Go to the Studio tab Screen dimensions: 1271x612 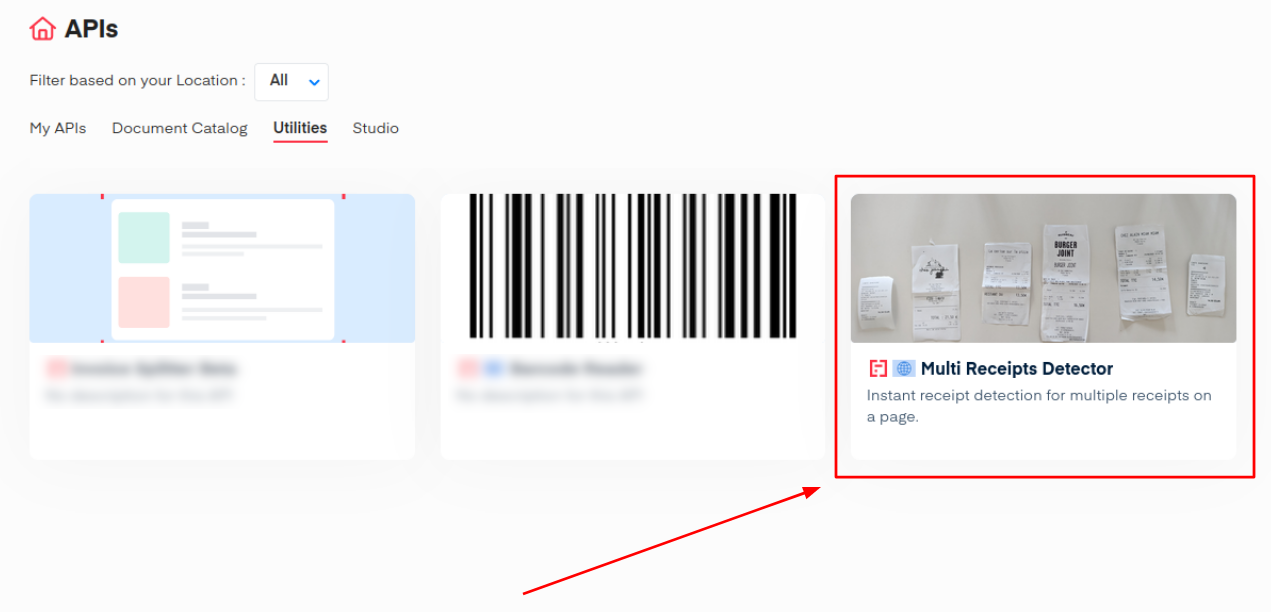pyautogui.click(x=376, y=128)
